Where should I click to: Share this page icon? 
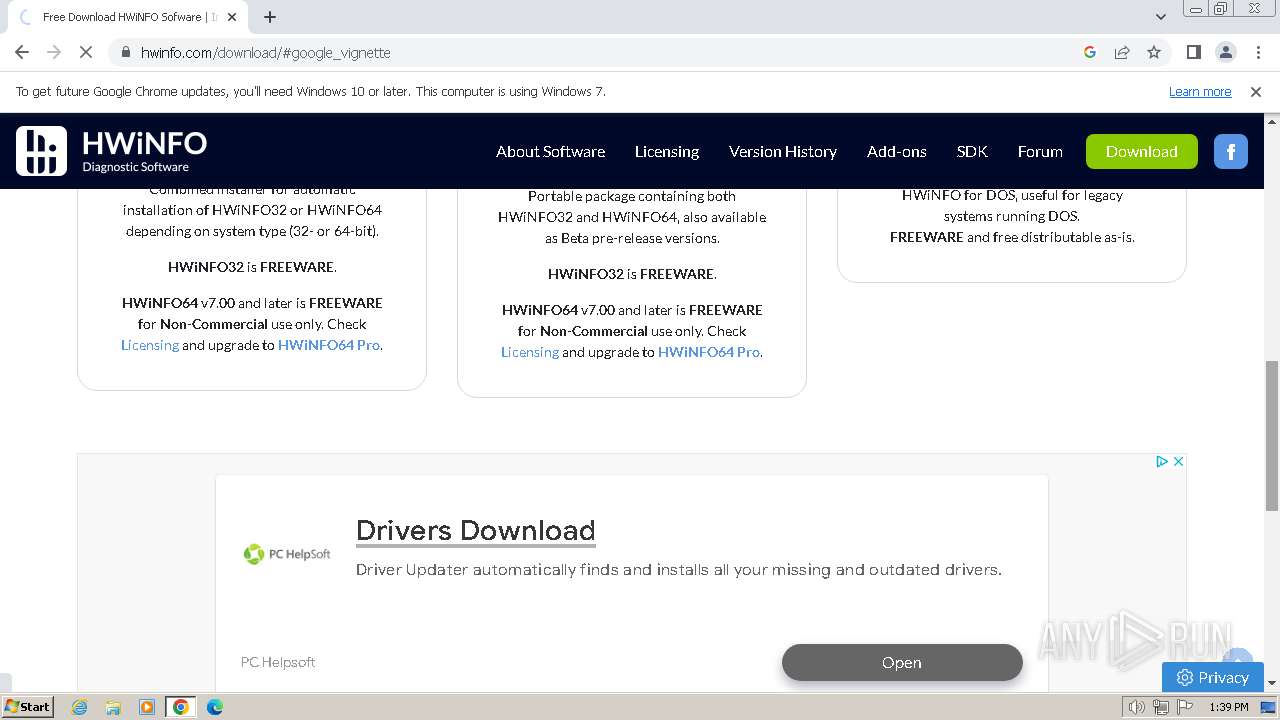click(1122, 52)
